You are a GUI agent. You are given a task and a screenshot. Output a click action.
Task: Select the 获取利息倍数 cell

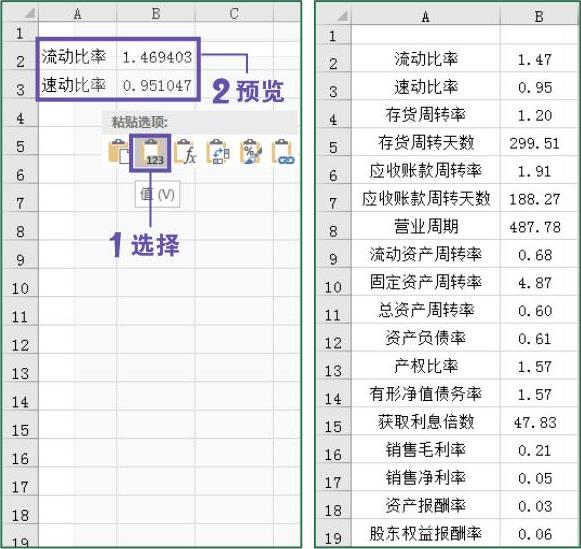click(x=426, y=422)
